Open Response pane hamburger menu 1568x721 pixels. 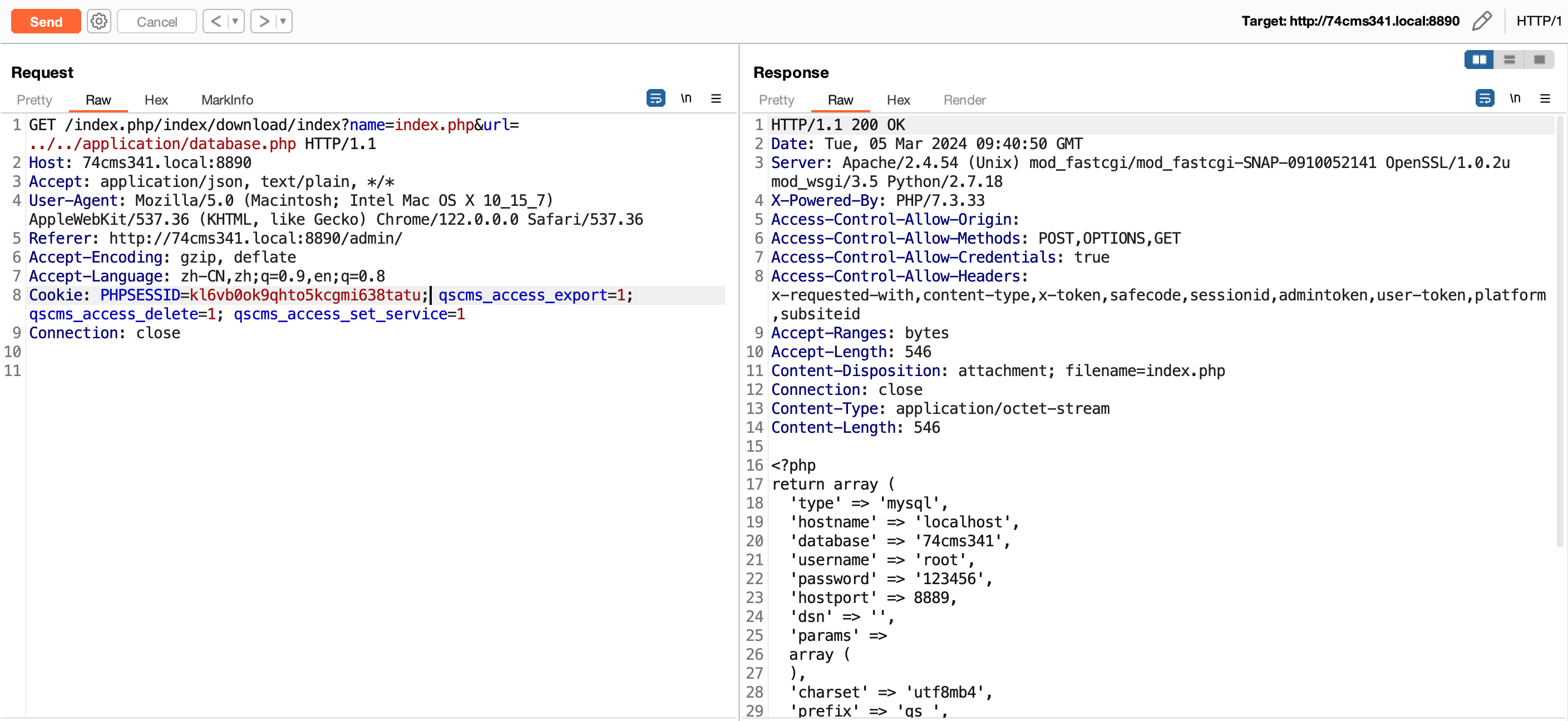[1545, 98]
